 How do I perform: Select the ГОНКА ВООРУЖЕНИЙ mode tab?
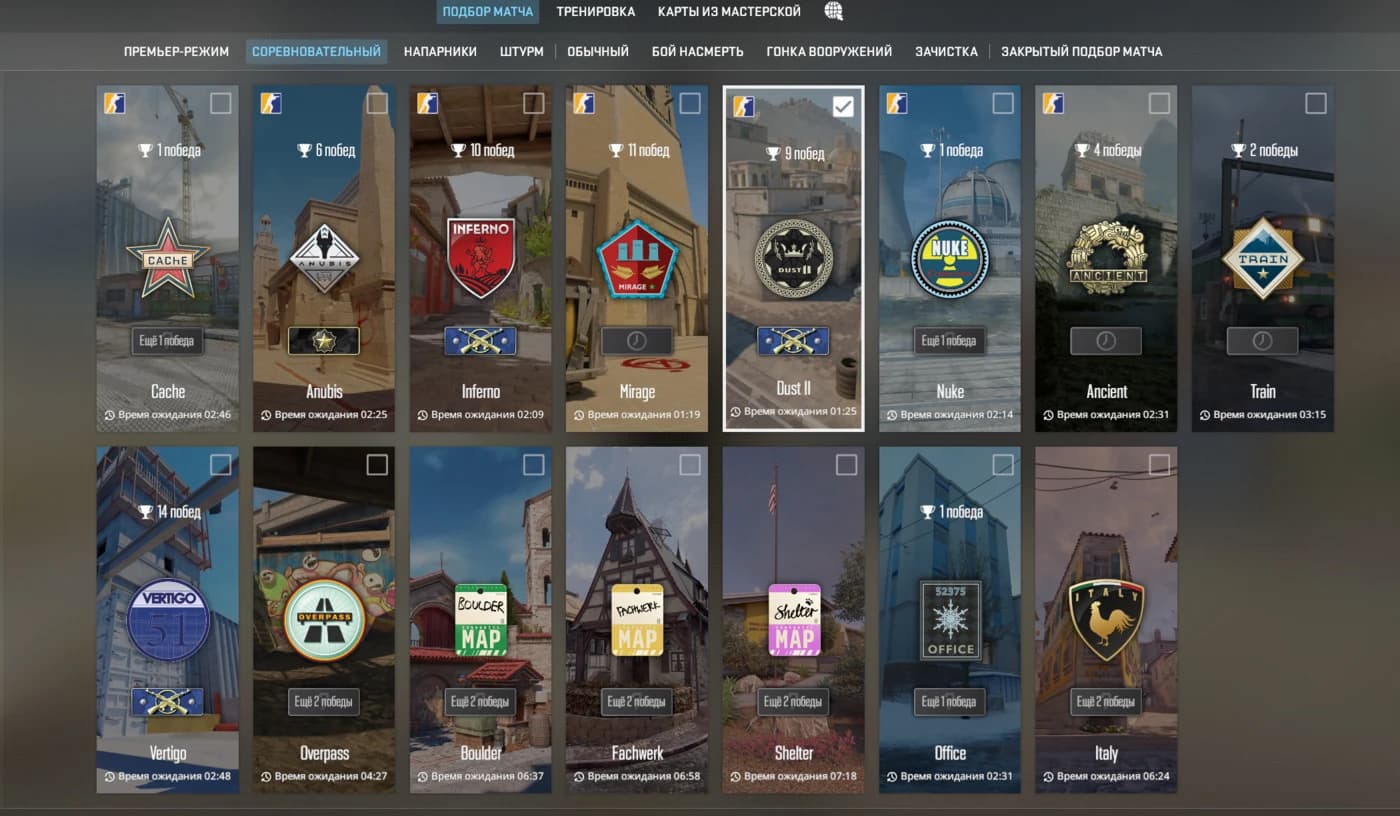point(829,51)
